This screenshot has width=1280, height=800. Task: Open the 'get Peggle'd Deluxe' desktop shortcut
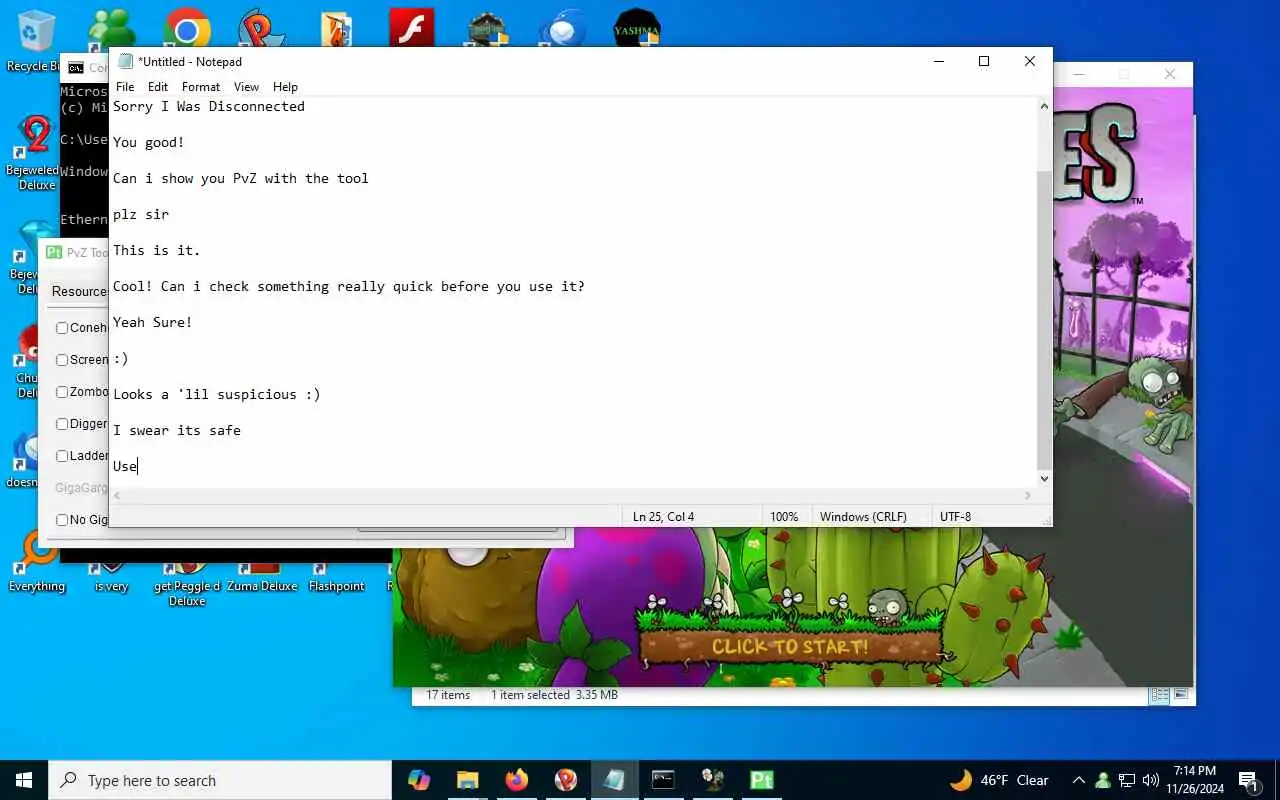[187, 585]
